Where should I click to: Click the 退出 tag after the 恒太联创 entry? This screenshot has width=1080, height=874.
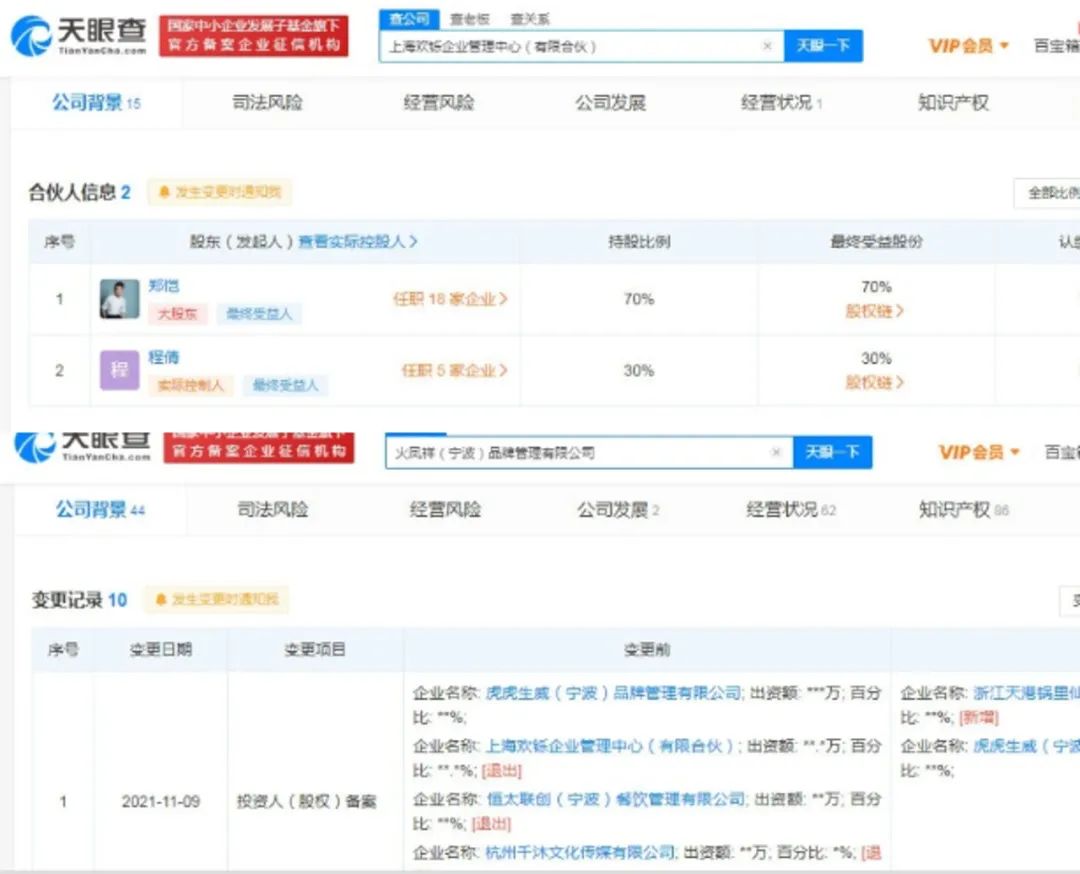point(490,823)
